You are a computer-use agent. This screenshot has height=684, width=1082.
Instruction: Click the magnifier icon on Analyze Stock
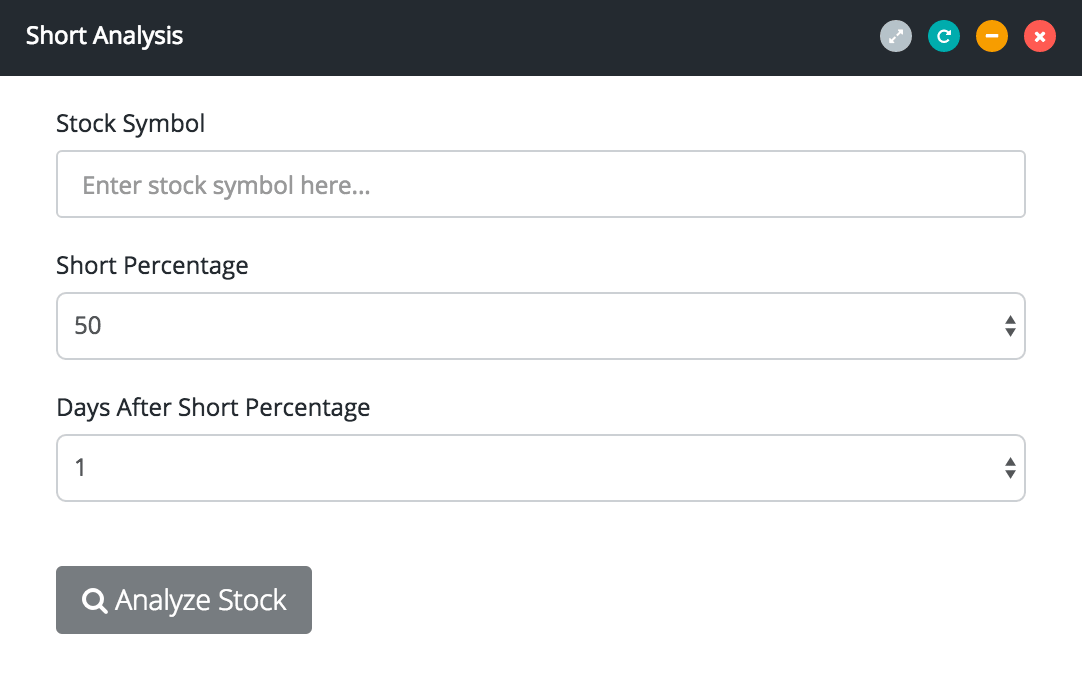click(95, 600)
